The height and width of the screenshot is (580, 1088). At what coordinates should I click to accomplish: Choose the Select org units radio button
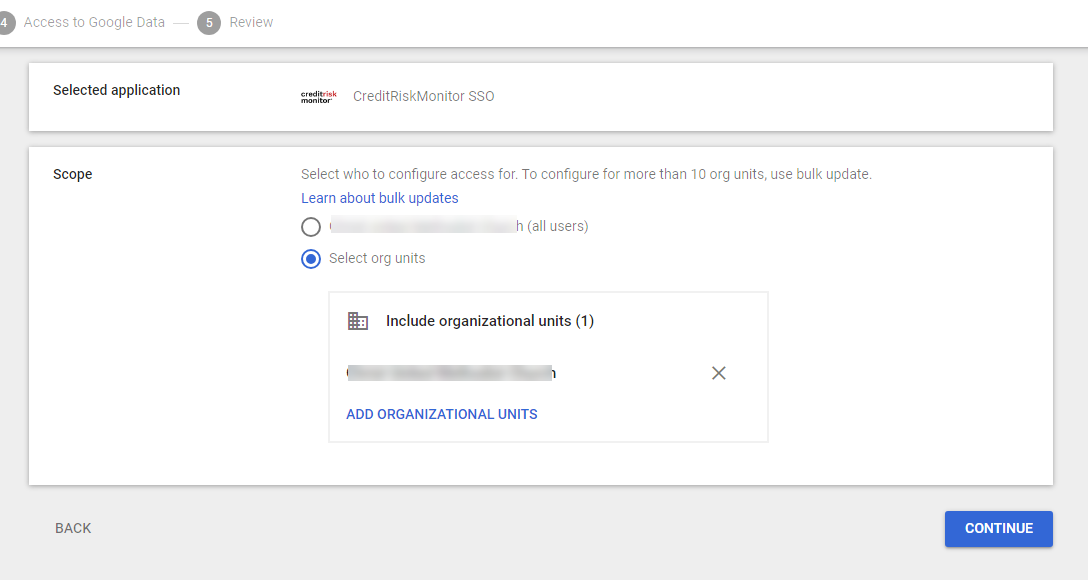click(x=311, y=259)
